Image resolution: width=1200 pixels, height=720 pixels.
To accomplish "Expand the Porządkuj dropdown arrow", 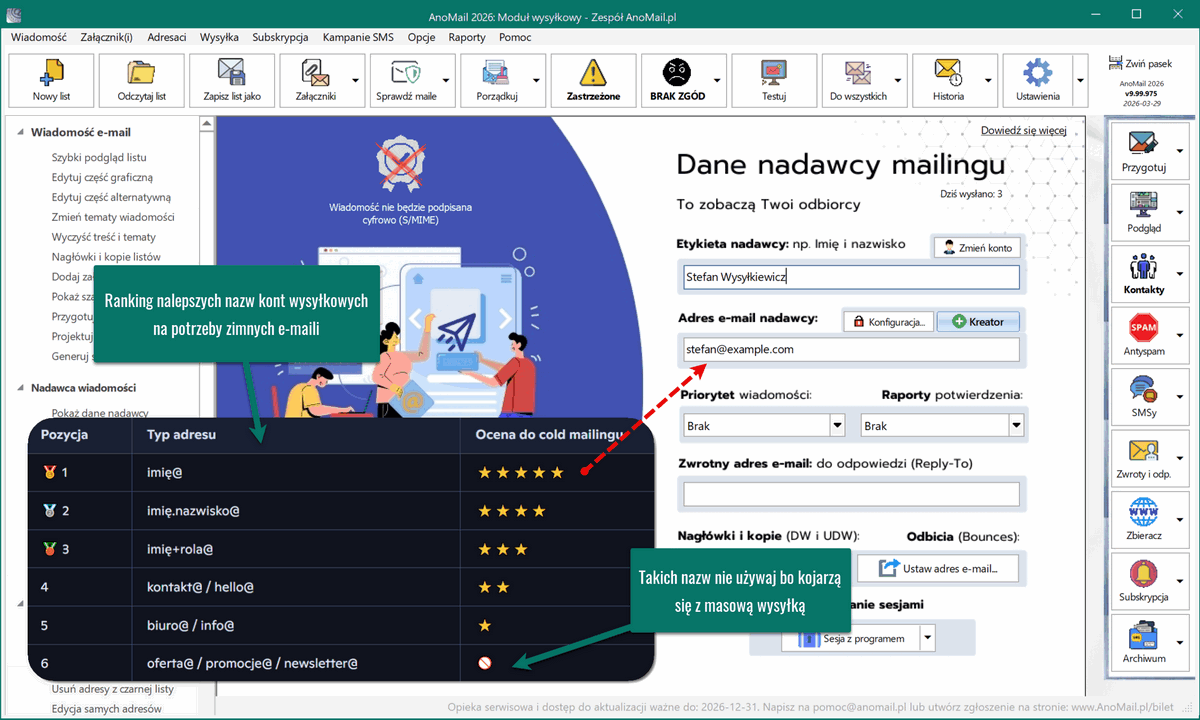I will click(x=537, y=80).
